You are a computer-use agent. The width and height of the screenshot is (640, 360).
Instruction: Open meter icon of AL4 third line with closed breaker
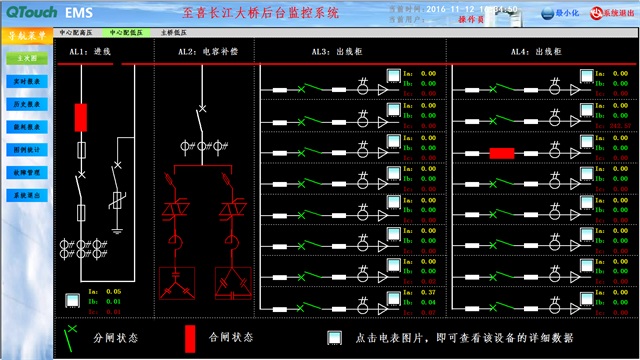coord(587,142)
